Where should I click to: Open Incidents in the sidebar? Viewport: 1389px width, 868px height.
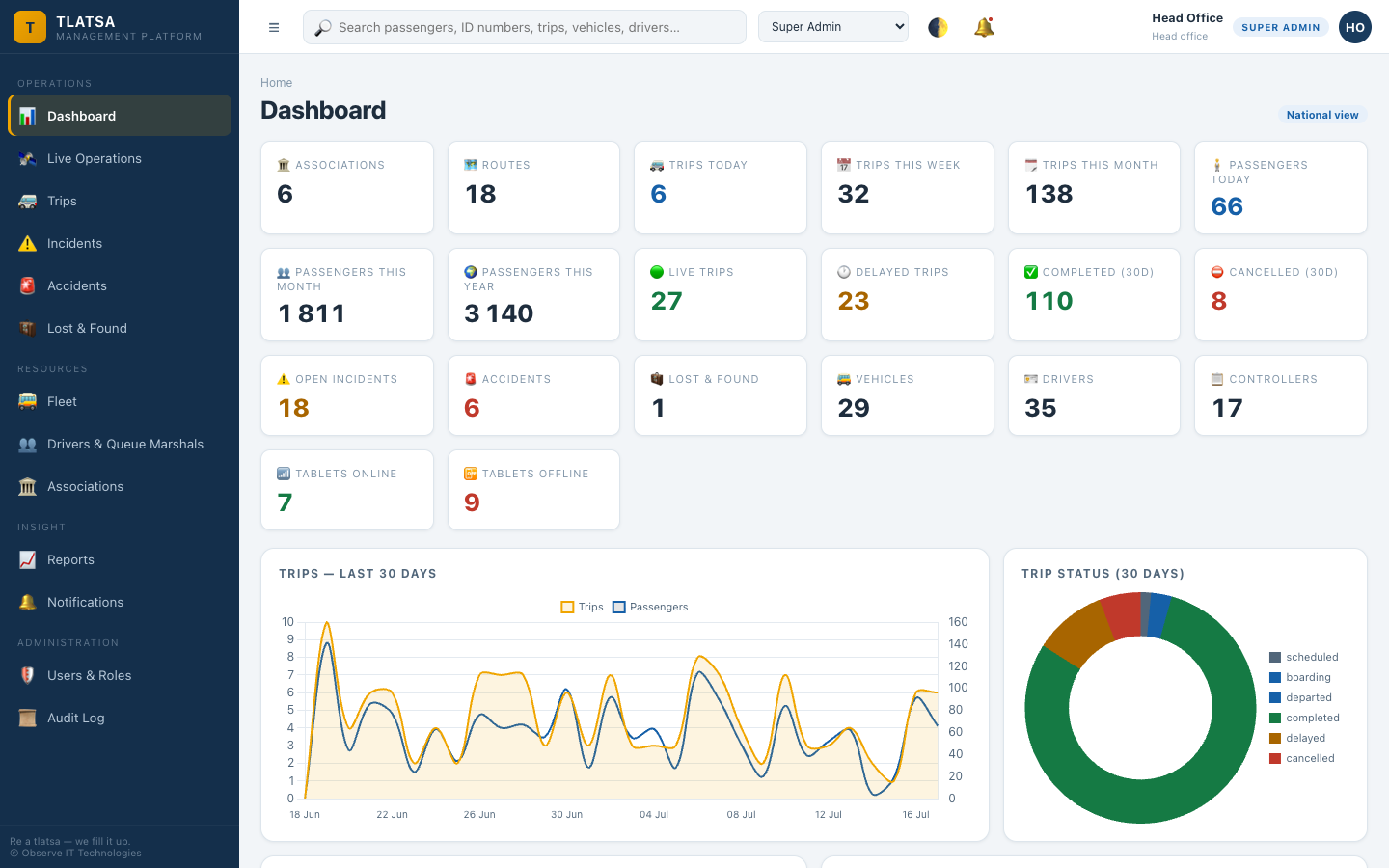[x=120, y=243]
